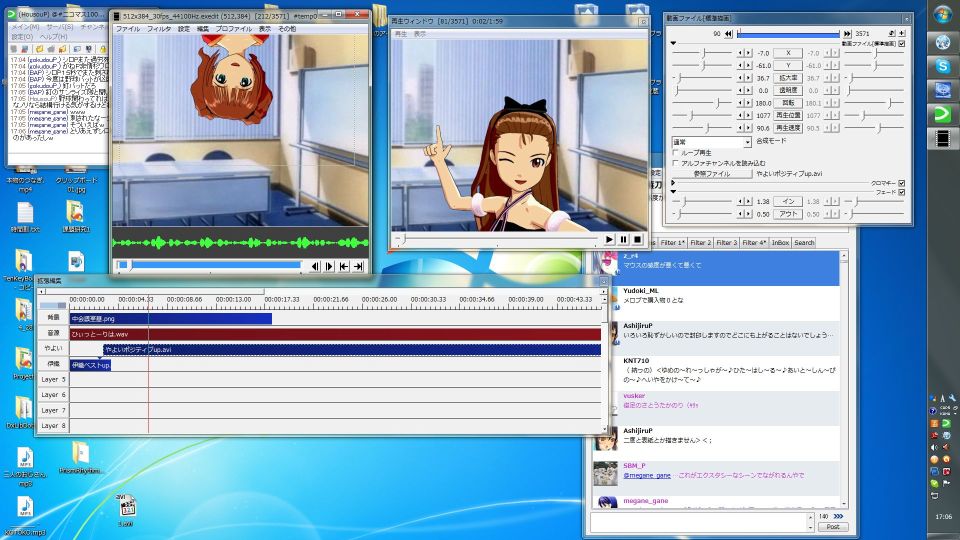This screenshot has width=960, height=540.
Task: Click the pause icon in the playback window
Action: click(623, 239)
